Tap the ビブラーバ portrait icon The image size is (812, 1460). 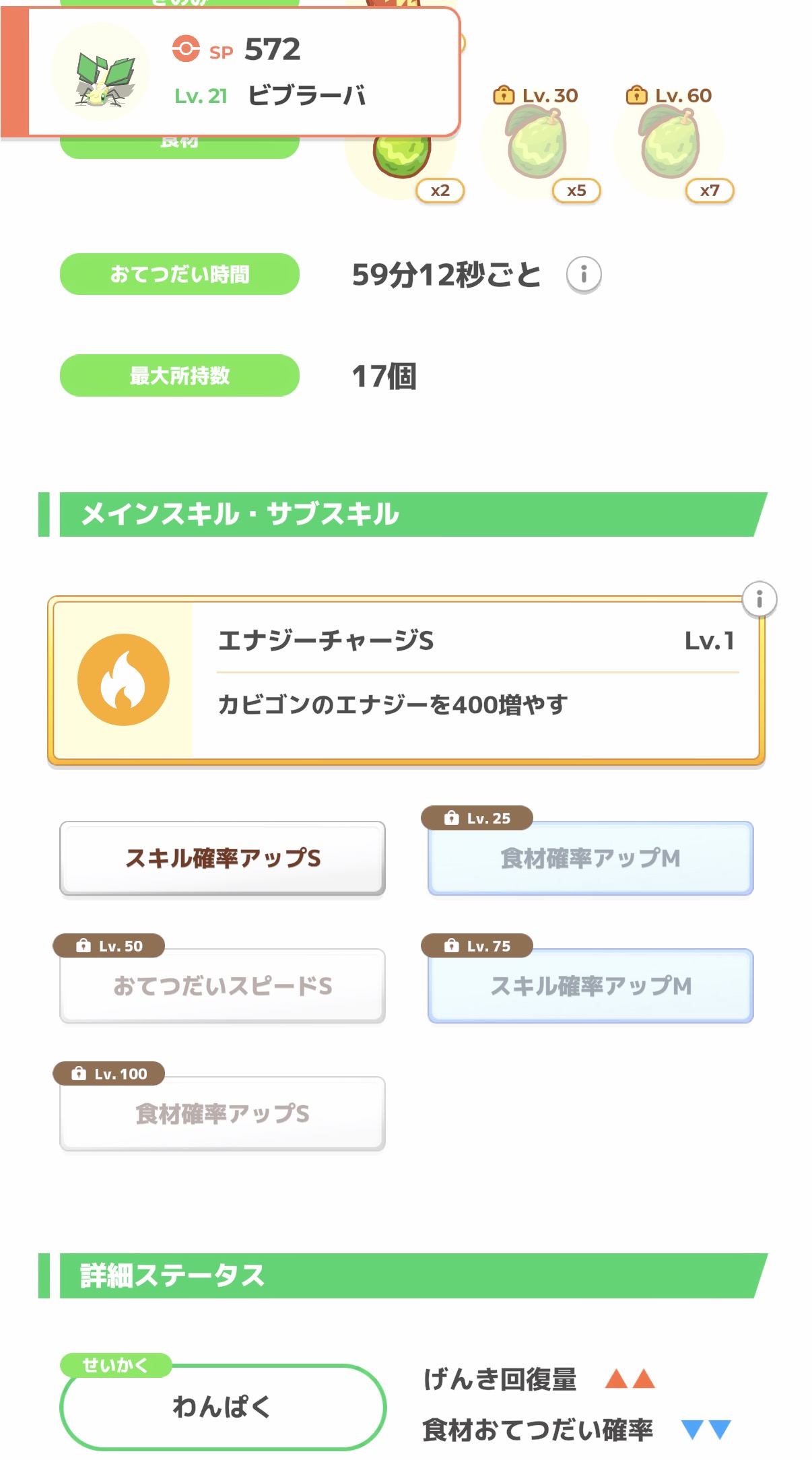102,74
